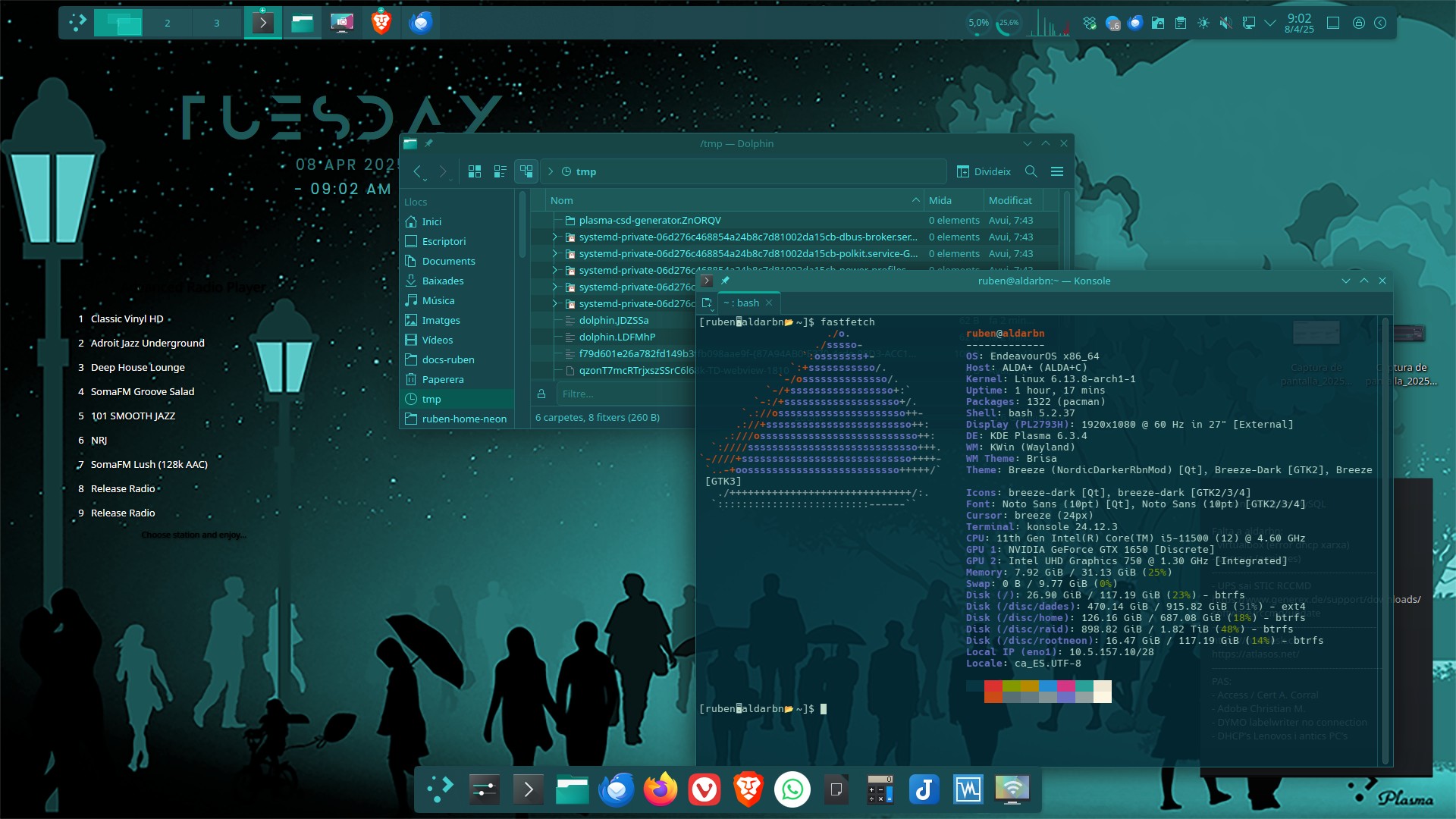Open Thunderbird from top panel task manager
Screen dimensions: 1456x819
[x=421, y=23]
